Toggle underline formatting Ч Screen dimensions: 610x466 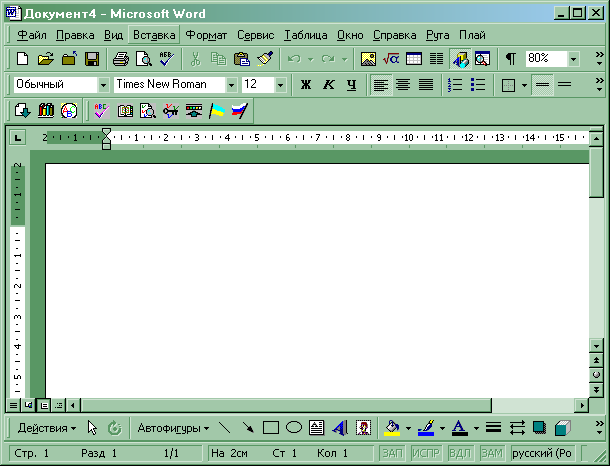coord(352,84)
